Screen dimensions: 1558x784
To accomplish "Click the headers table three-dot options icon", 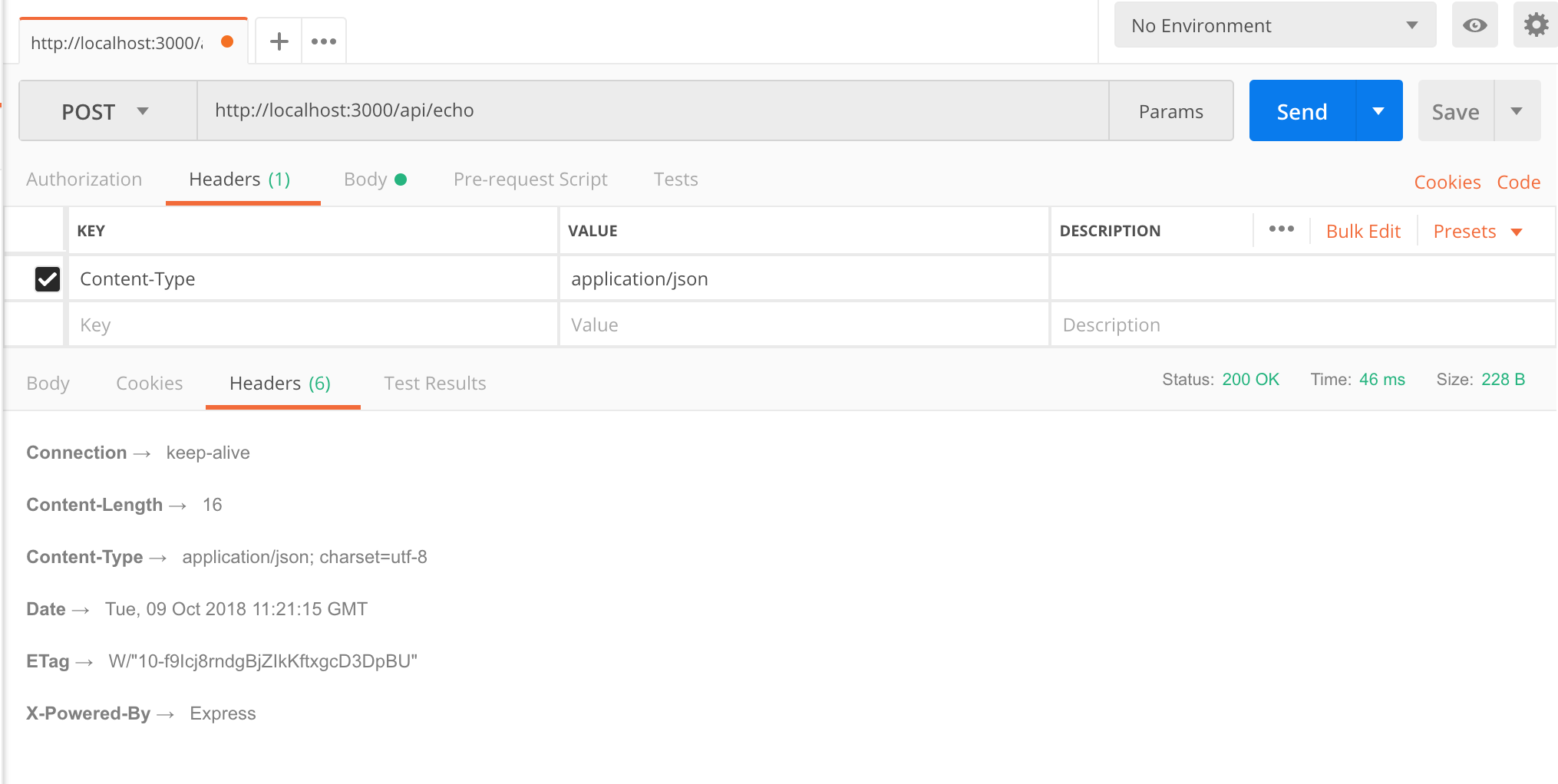I will click(x=1281, y=229).
